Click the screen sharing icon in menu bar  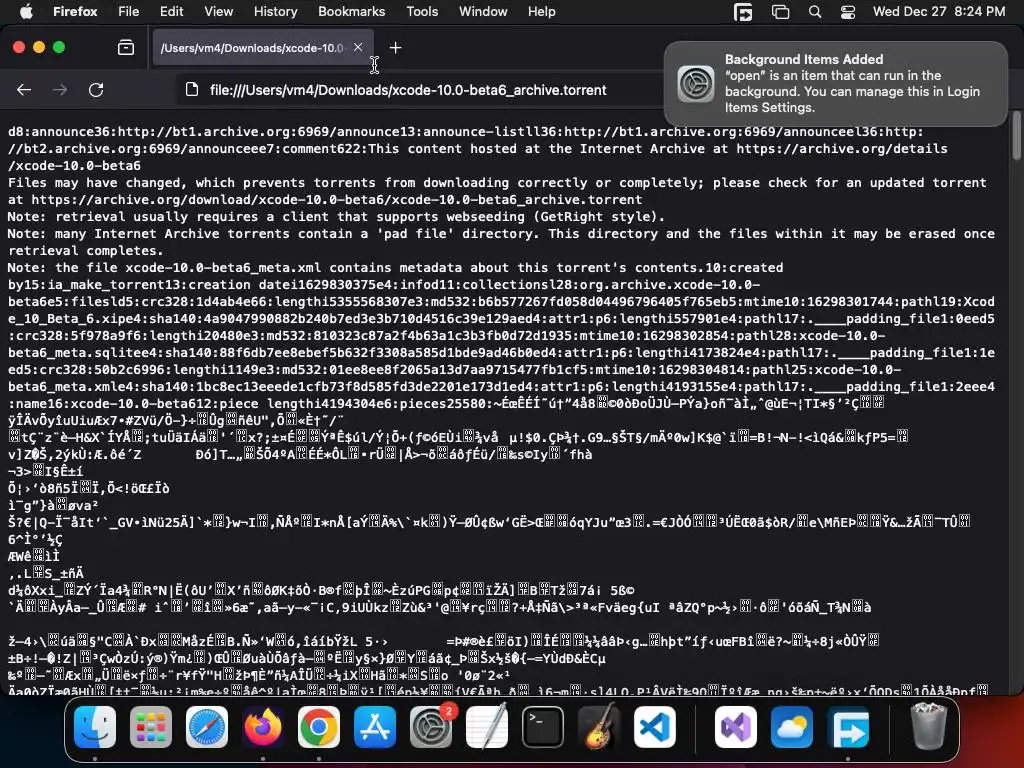pyautogui.click(x=743, y=12)
